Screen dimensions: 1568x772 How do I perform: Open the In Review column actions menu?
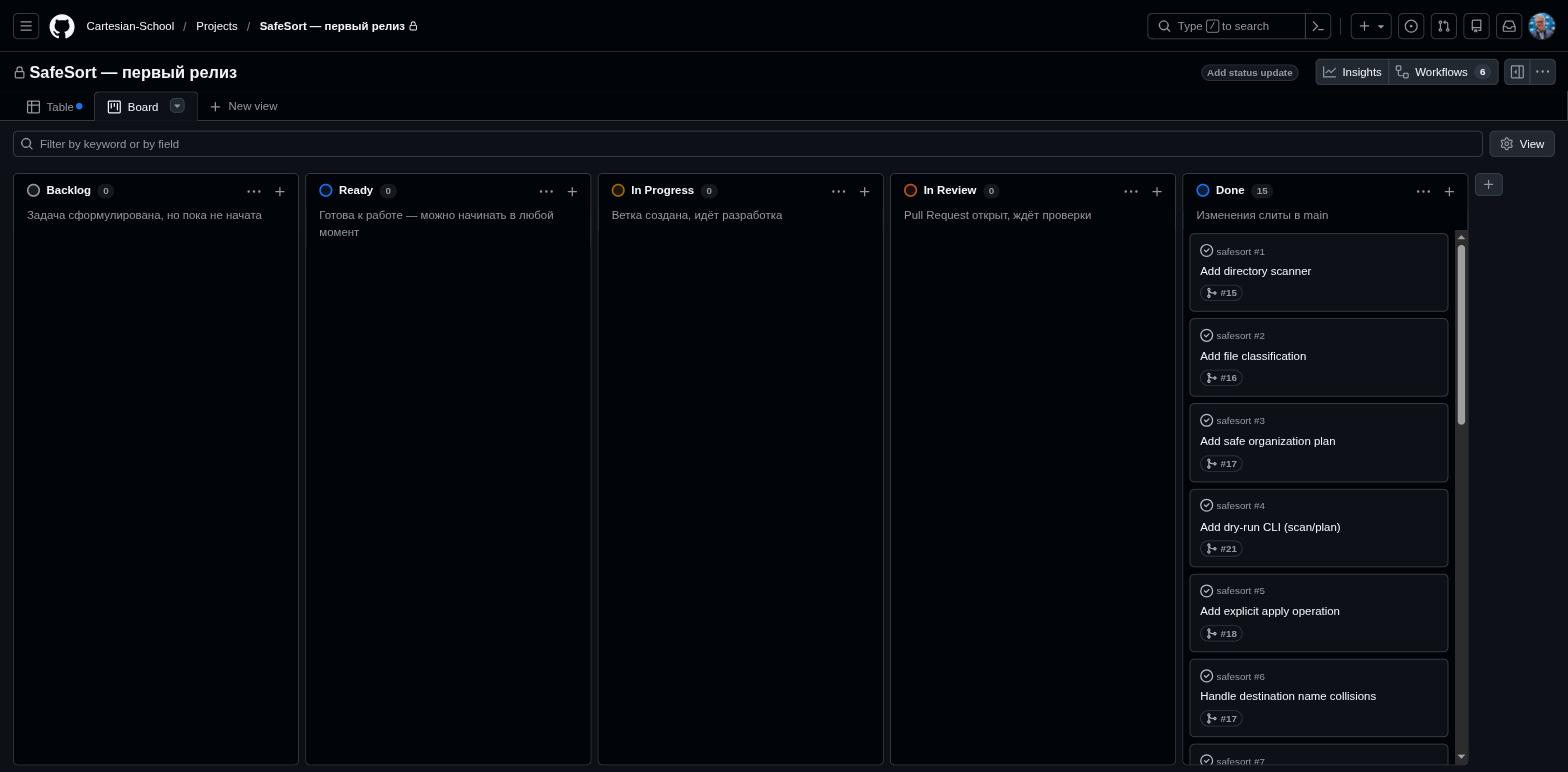point(1131,191)
